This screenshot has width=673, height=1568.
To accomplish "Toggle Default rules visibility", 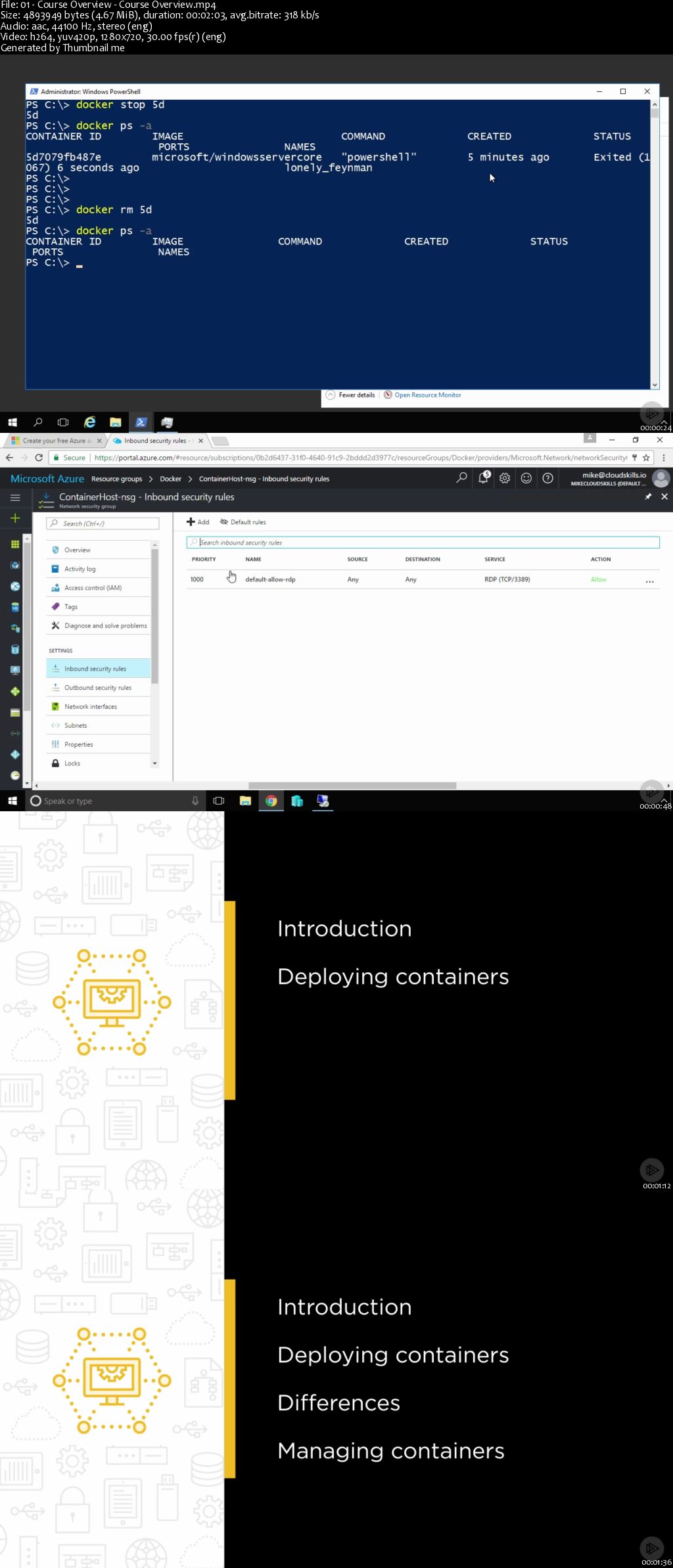I will 243,522.
